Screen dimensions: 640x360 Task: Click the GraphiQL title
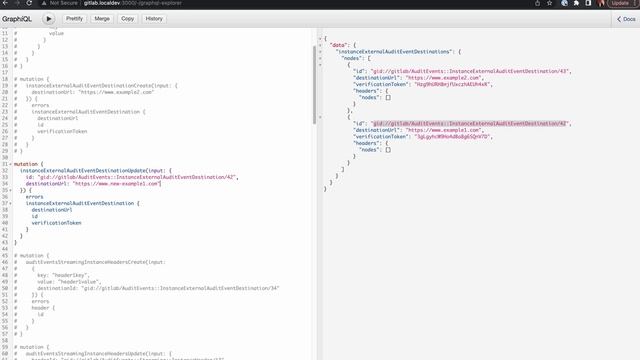coord(17,19)
